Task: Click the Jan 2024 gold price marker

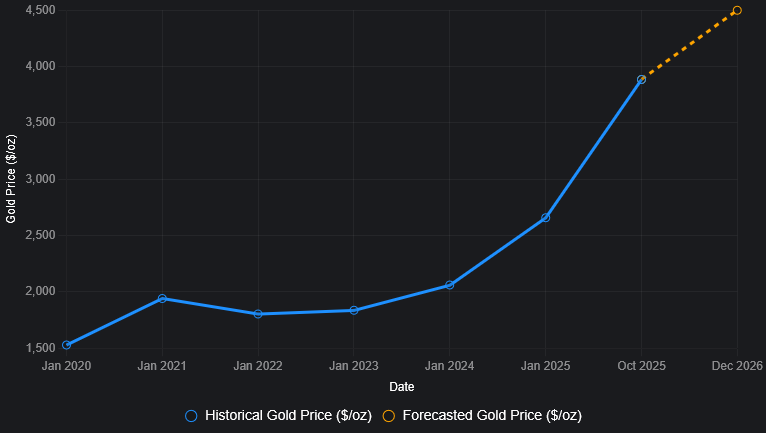Action: (450, 285)
